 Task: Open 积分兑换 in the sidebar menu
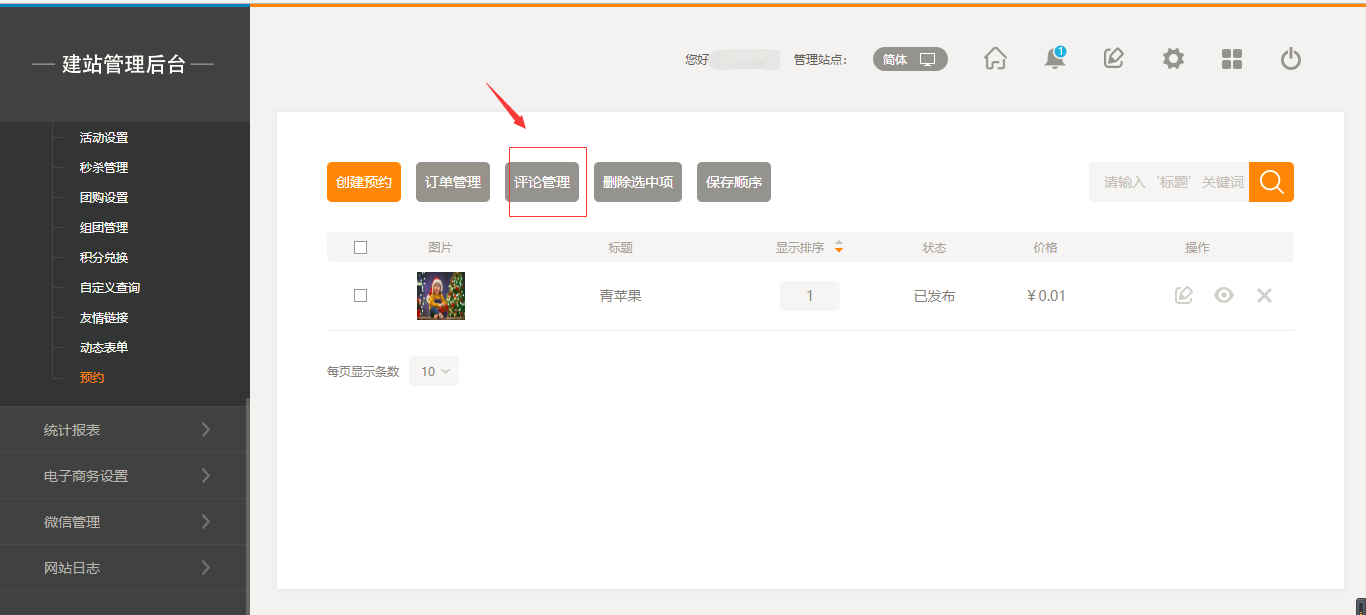click(x=104, y=258)
